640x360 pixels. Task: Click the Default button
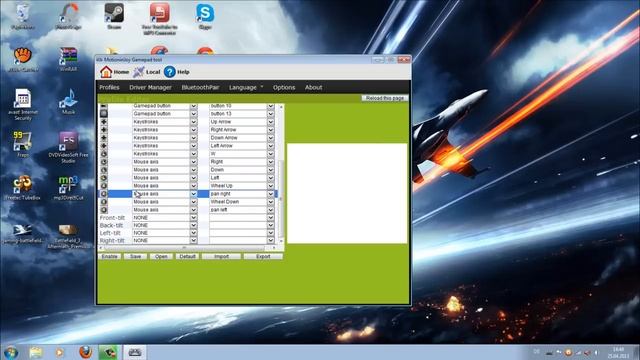click(x=187, y=256)
